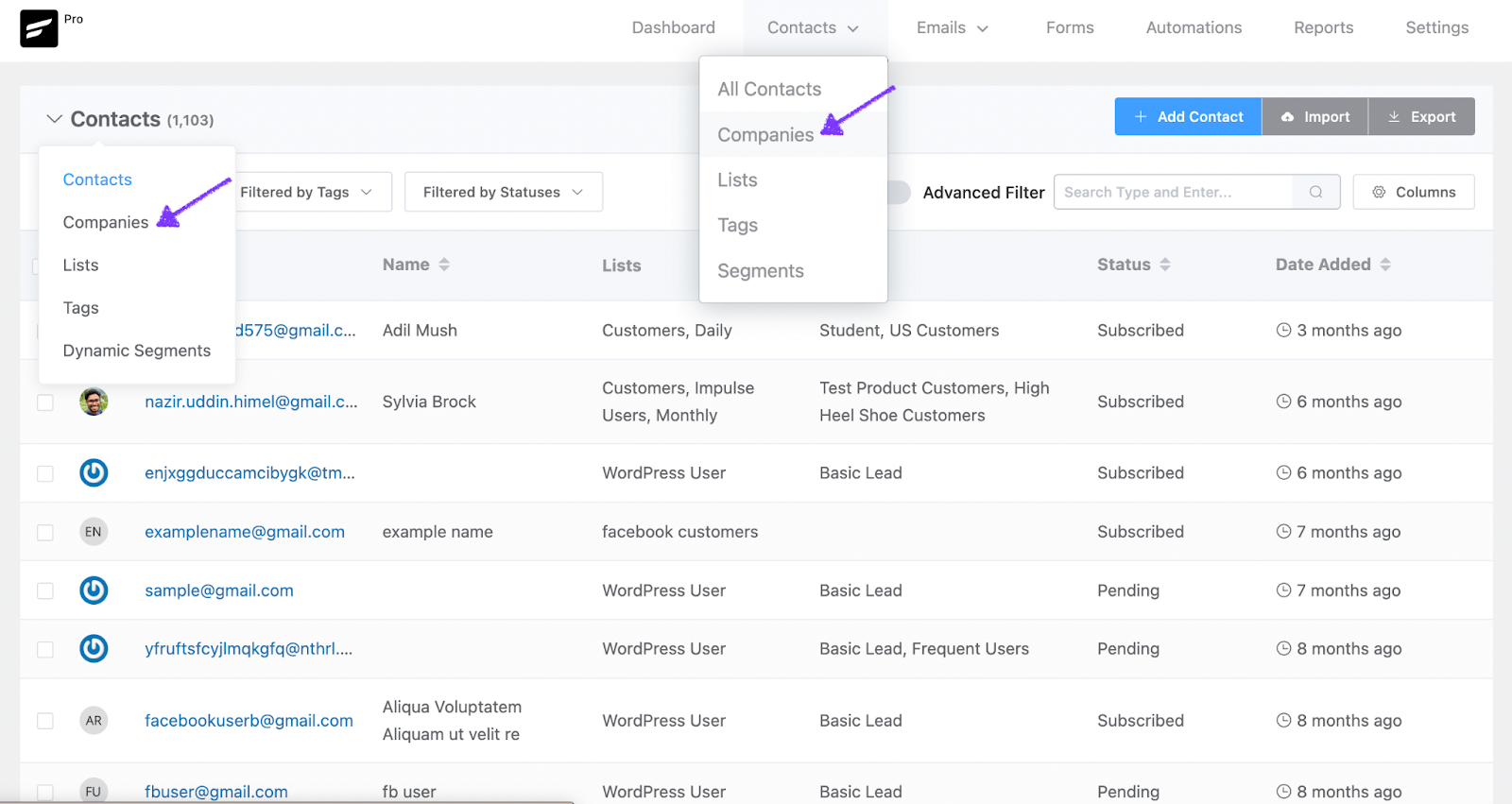Open contact facebookuserb@gmail.com

pyautogui.click(x=249, y=721)
